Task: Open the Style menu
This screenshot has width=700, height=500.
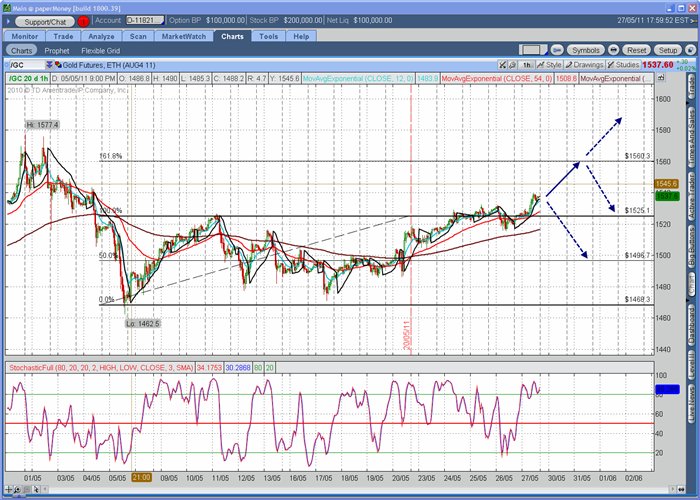Action: (x=549, y=65)
